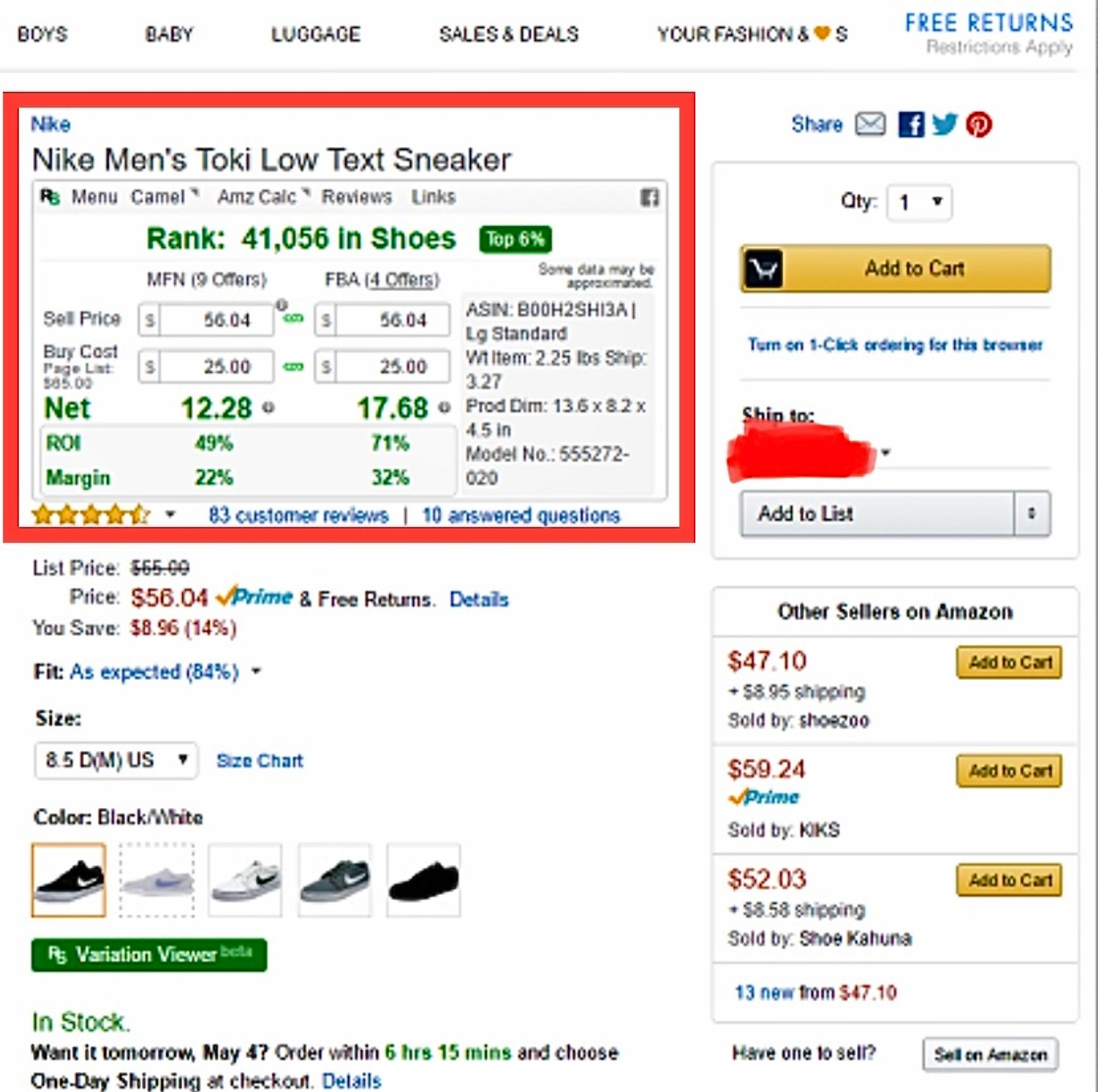Click the Prime badge next to the price
Viewport: 1098px width, 1092px height.
[x=255, y=597]
